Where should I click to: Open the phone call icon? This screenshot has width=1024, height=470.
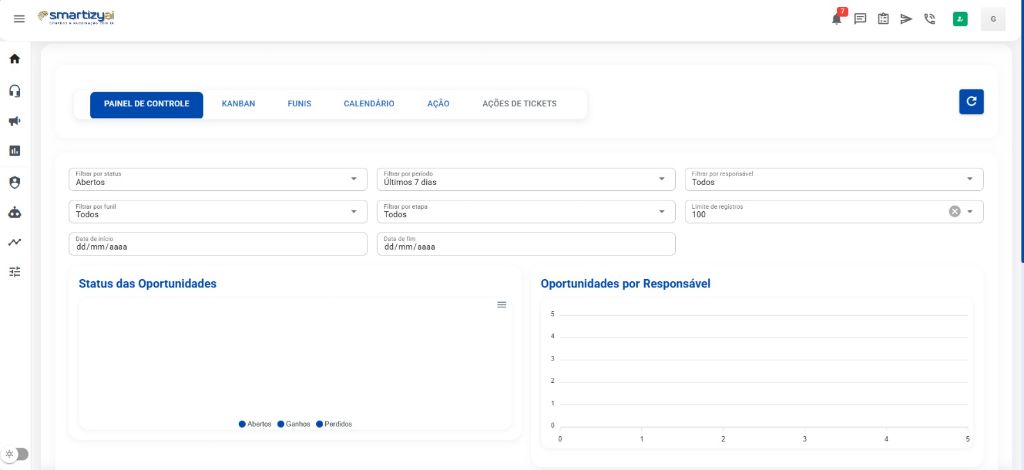[x=929, y=19]
